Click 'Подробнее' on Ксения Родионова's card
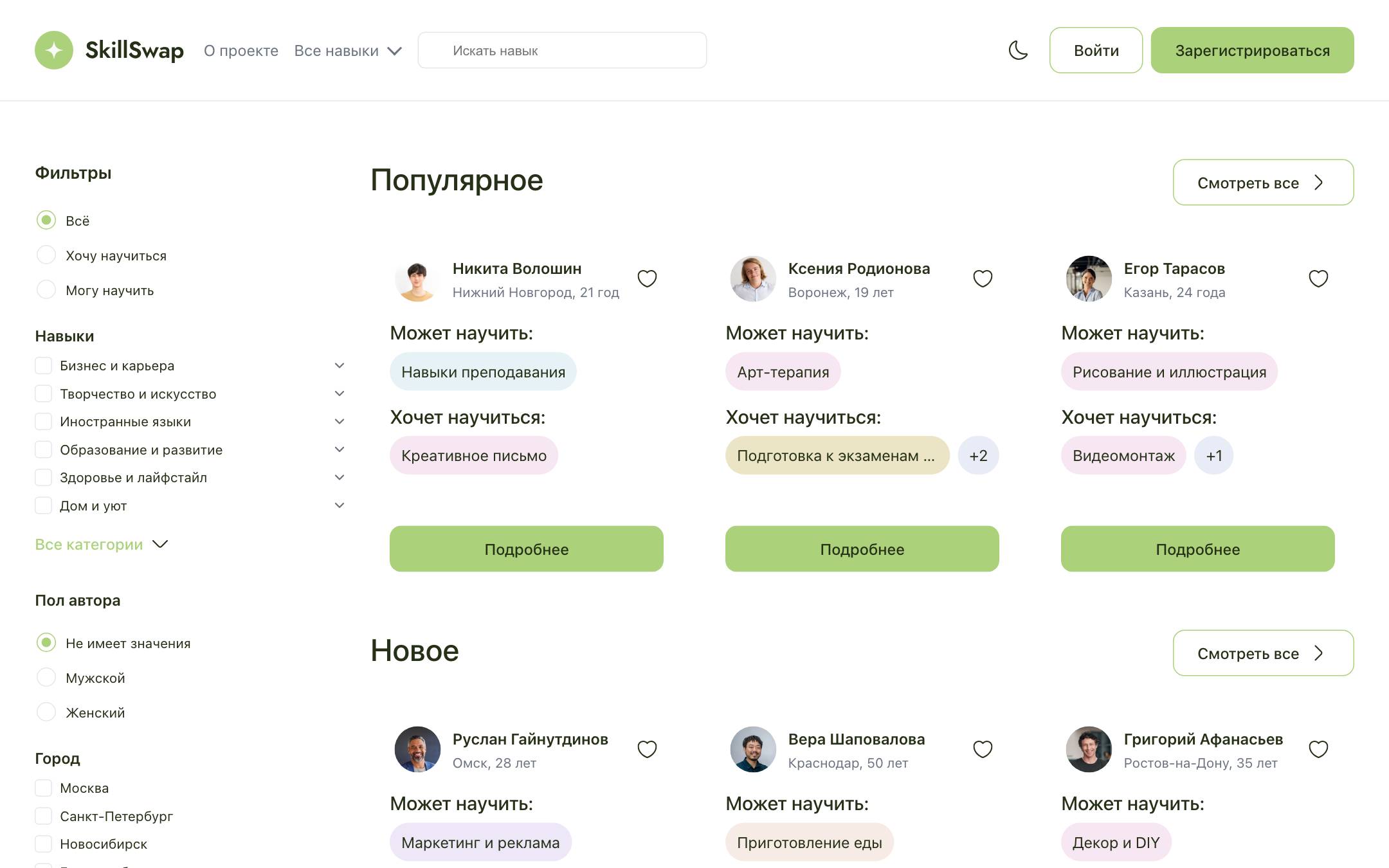The height and width of the screenshot is (868, 1389). [x=862, y=549]
